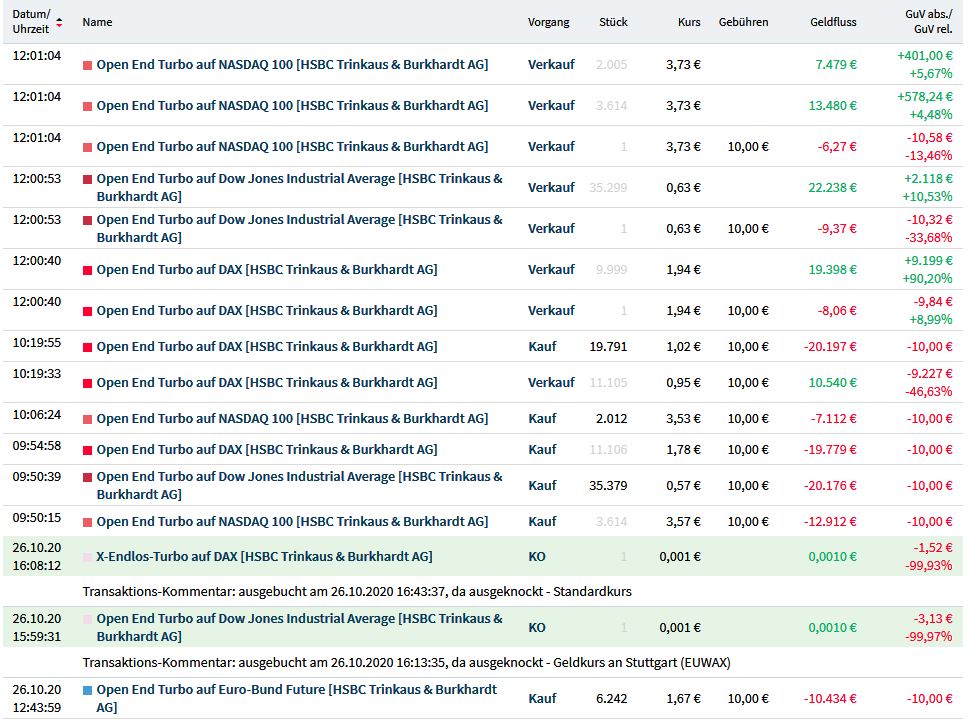This screenshot has height=719, width=973.
Task: Select the comment mentioning Standardkurs
Action: 357,591
